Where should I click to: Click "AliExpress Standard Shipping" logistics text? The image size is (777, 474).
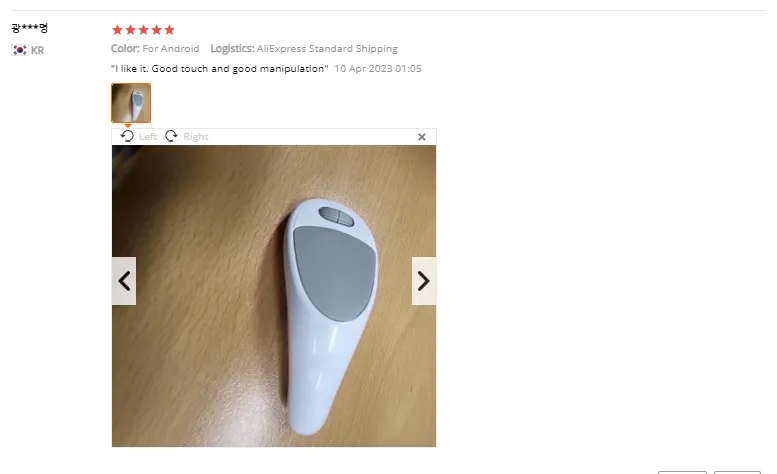tap(327, 49)
